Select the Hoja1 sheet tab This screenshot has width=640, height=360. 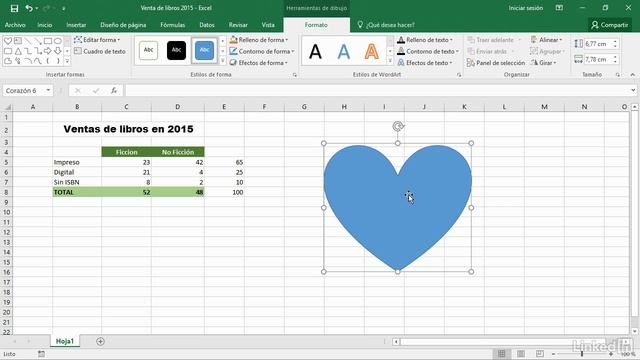(65, 341)
